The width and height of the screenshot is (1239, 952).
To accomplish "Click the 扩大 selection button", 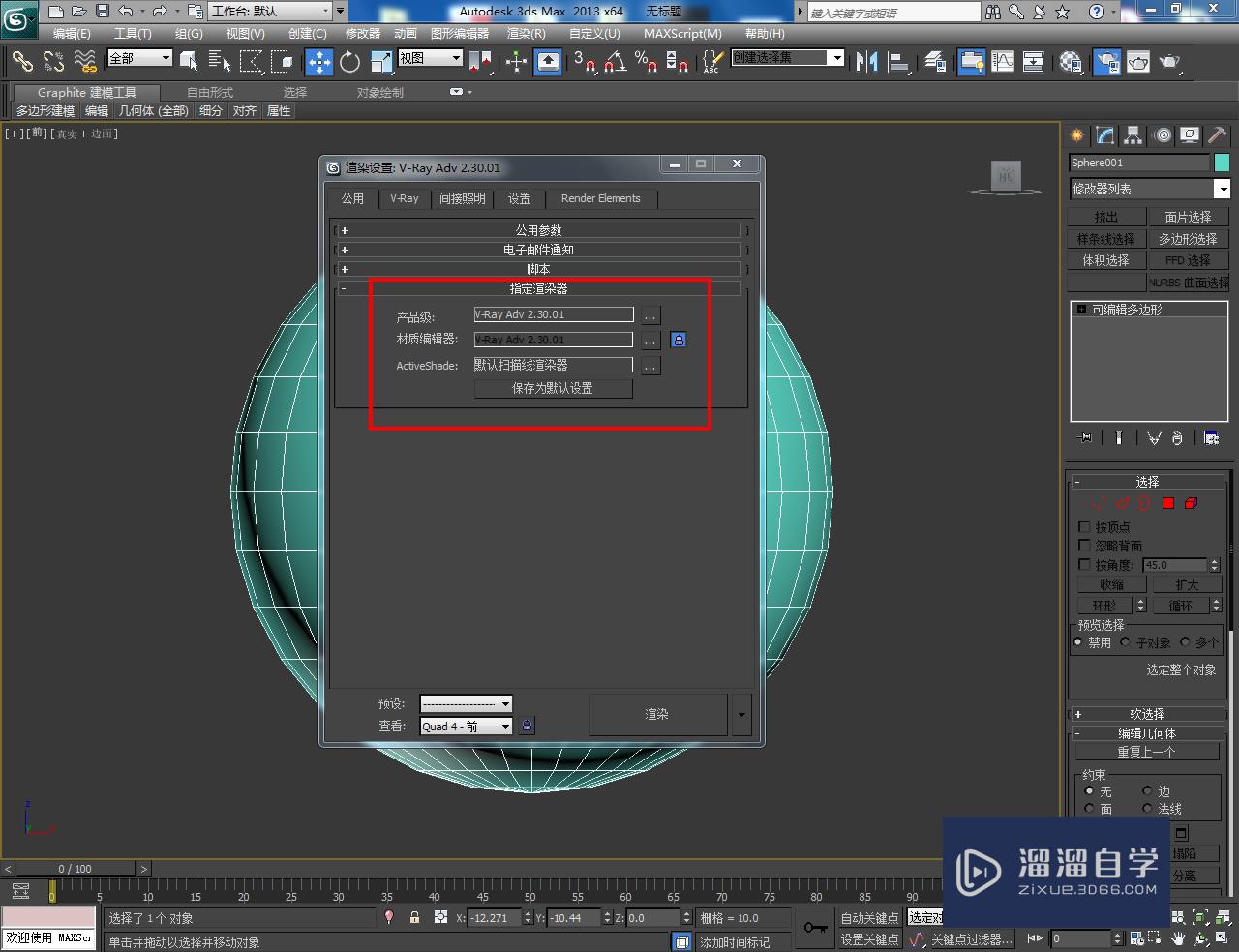I will tap(1187, 584).
